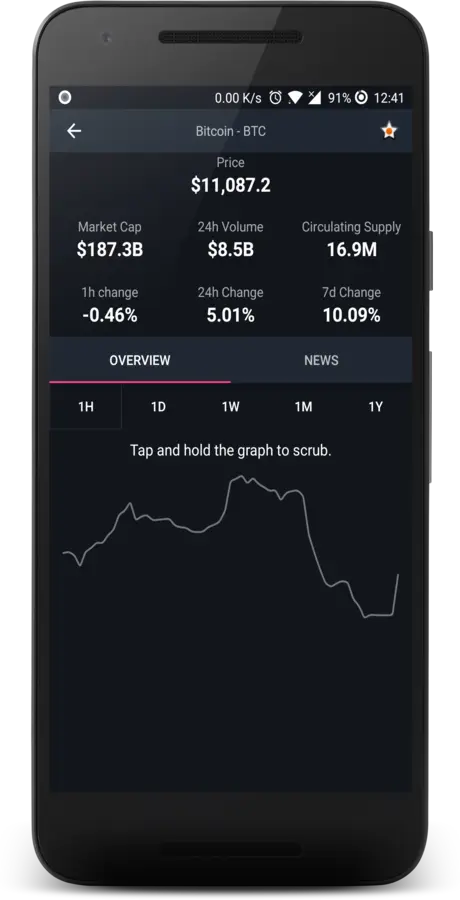Select the 1D chart range
Screen dimensions: 460x900
click(158, 407)
